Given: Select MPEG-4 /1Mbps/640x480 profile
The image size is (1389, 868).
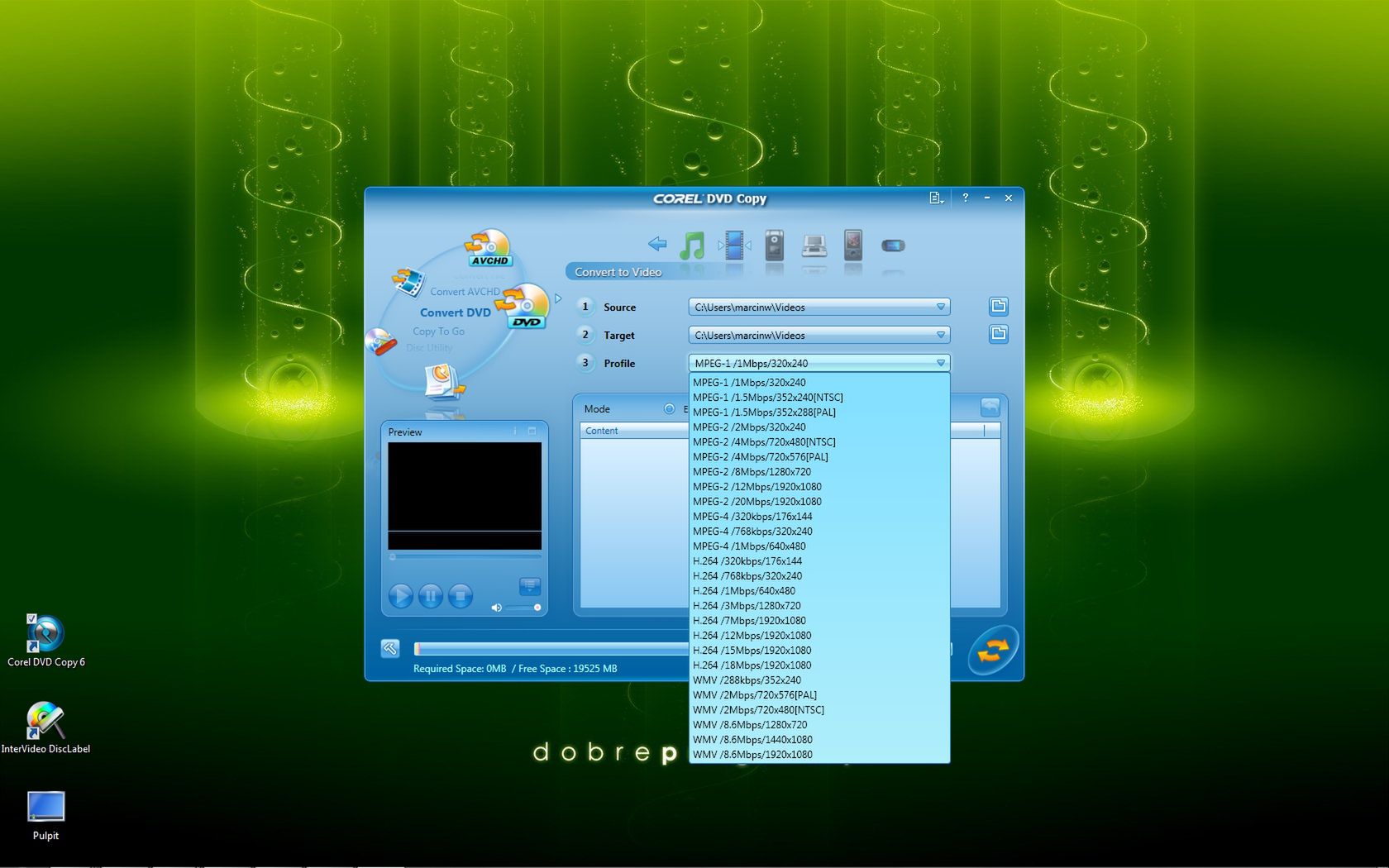Looking at the screenshot, I should coord(819,546).
